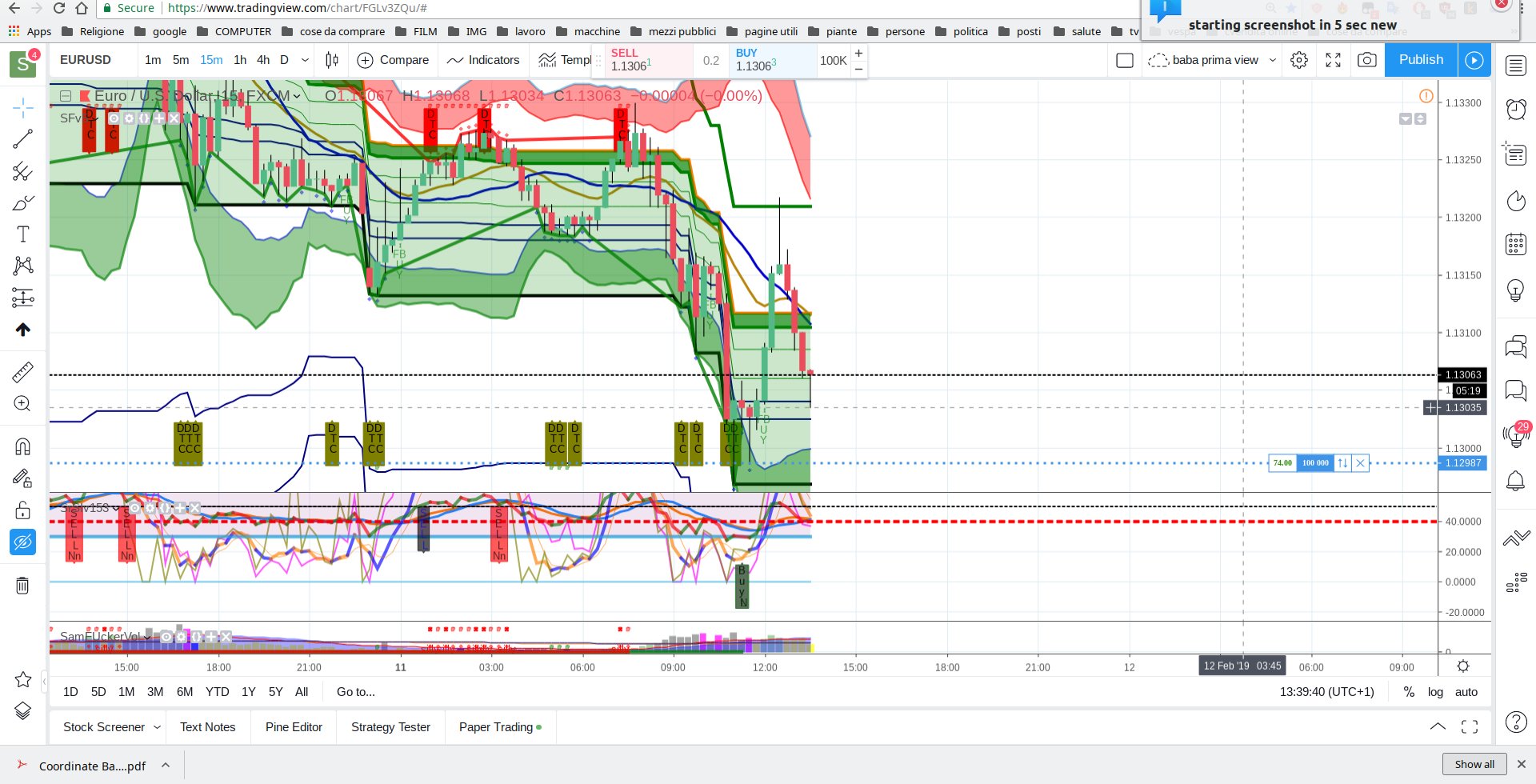This screenshot has height=784, width=1536.
Task: Edit the 100K quantity field
Action: 833,61
